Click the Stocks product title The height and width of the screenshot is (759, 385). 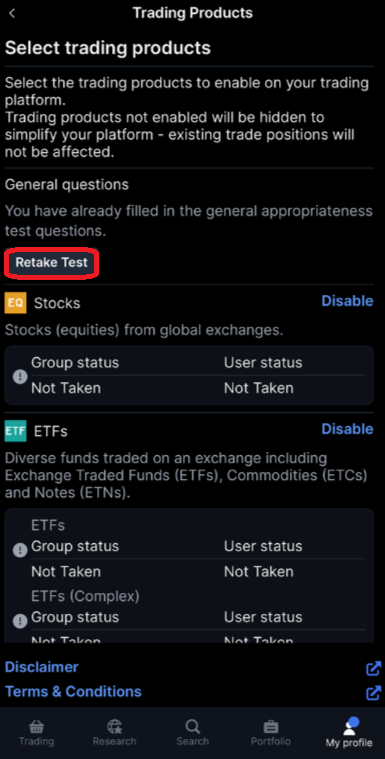[x=57, y=304]
